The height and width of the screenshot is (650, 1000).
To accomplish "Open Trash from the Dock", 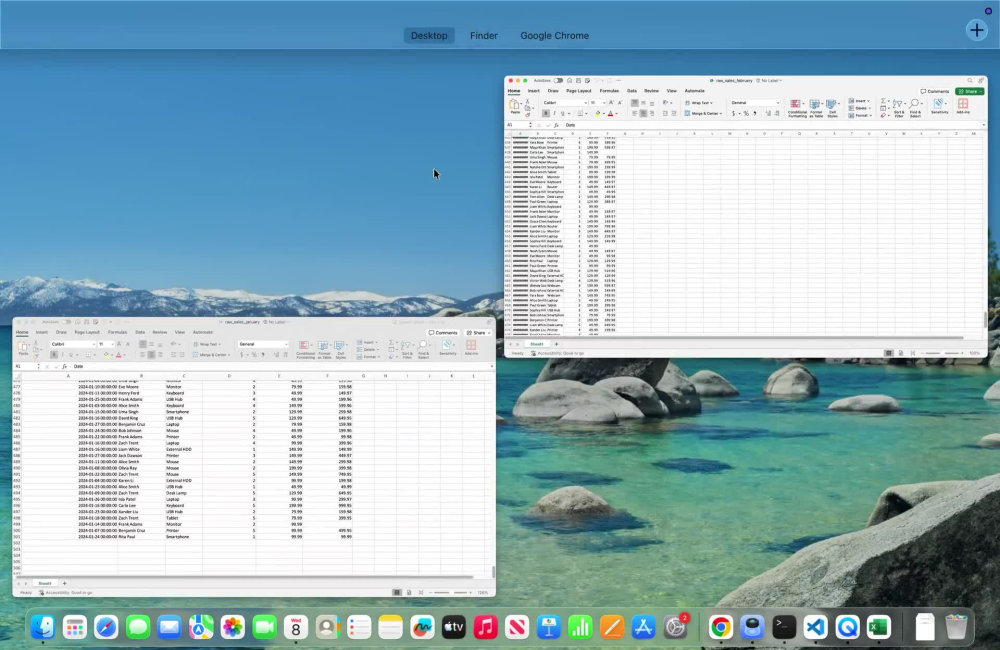I will (956, 628).
